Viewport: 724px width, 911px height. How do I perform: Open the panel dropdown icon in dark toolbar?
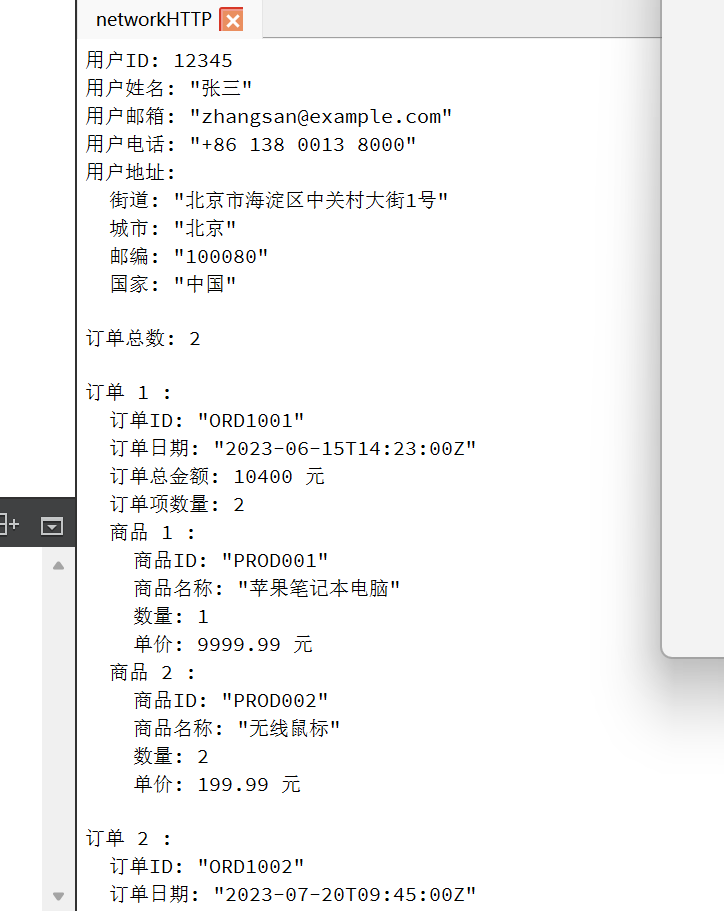52,526
